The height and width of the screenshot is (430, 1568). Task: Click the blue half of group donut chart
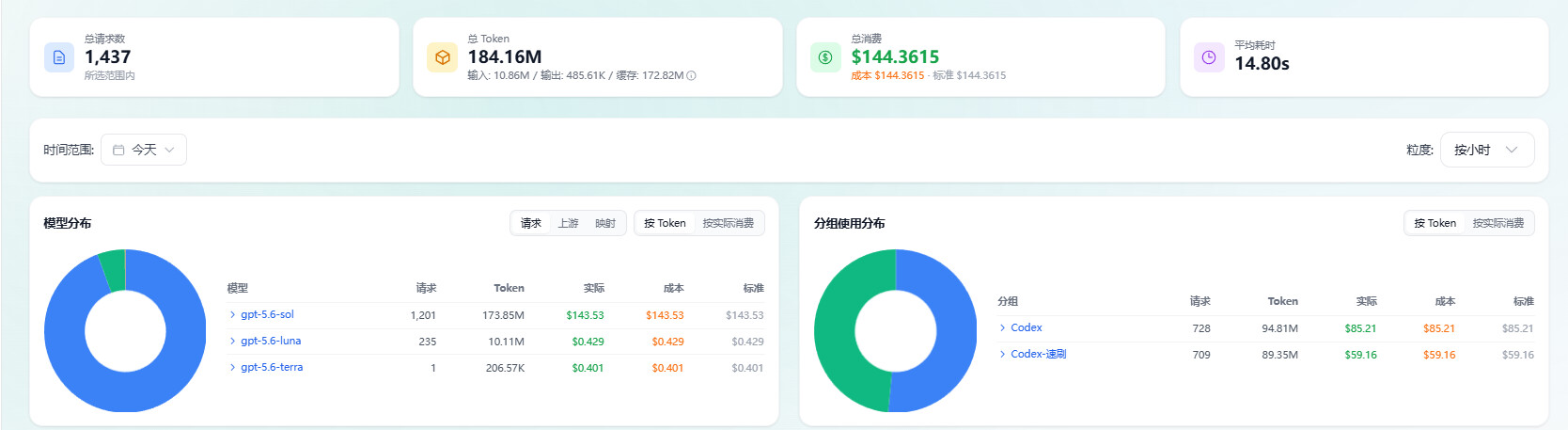[x=957, y=330]
